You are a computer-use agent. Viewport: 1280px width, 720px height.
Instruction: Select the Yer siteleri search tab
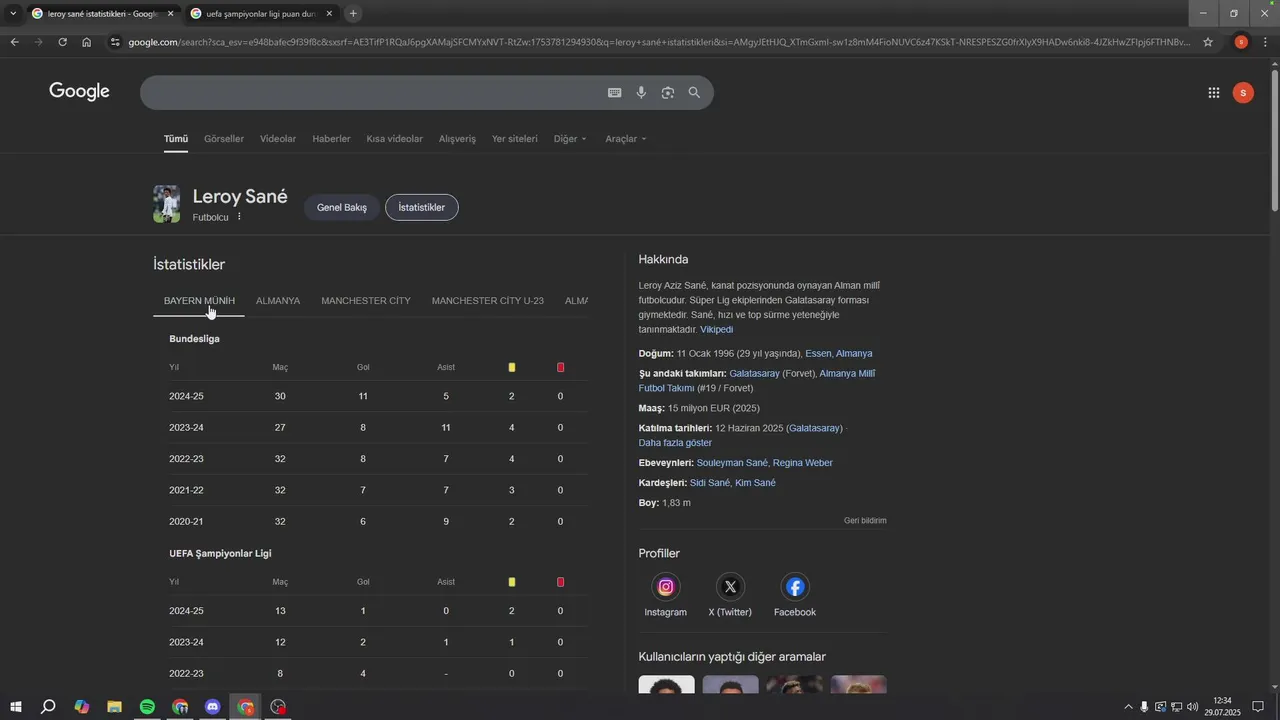click(x=515, y=139)
